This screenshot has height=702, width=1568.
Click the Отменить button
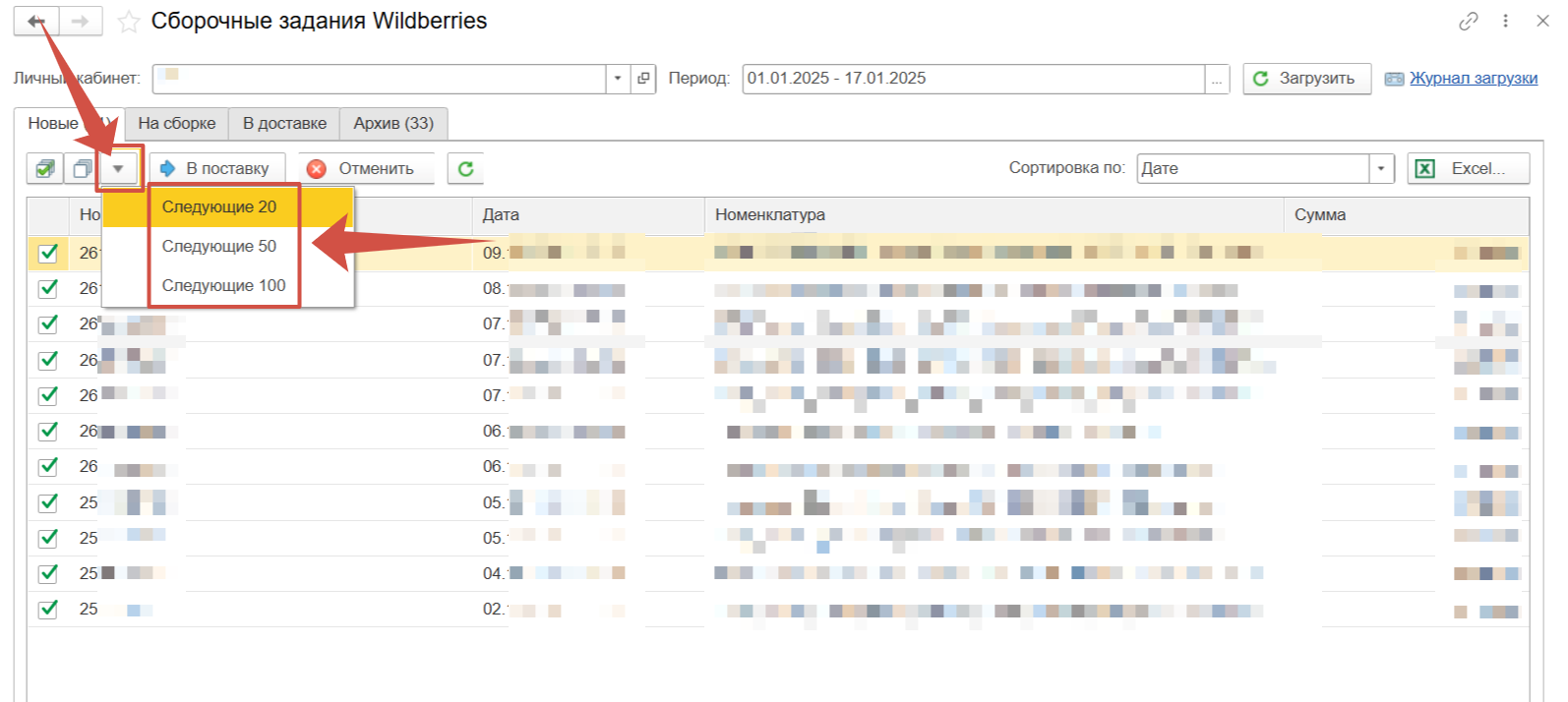tap(366, 169)
